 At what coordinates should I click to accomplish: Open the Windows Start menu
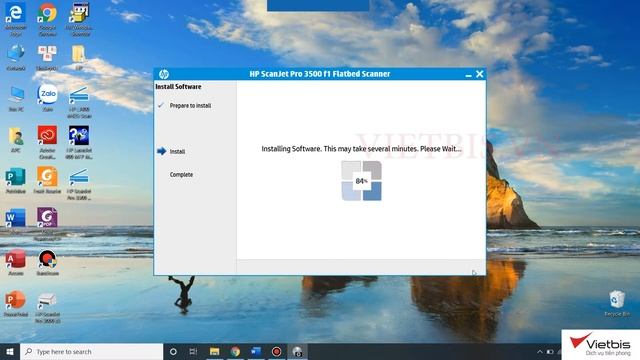pyautogui.click(x=10, y=351)
